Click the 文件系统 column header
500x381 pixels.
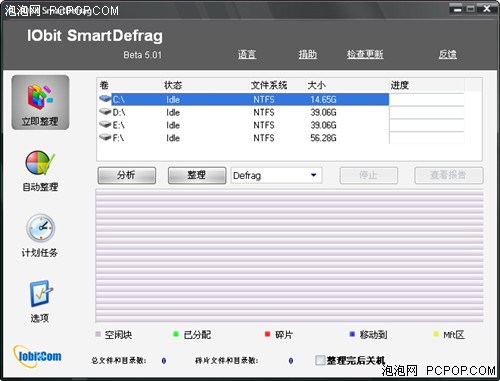tap(269, 85)
